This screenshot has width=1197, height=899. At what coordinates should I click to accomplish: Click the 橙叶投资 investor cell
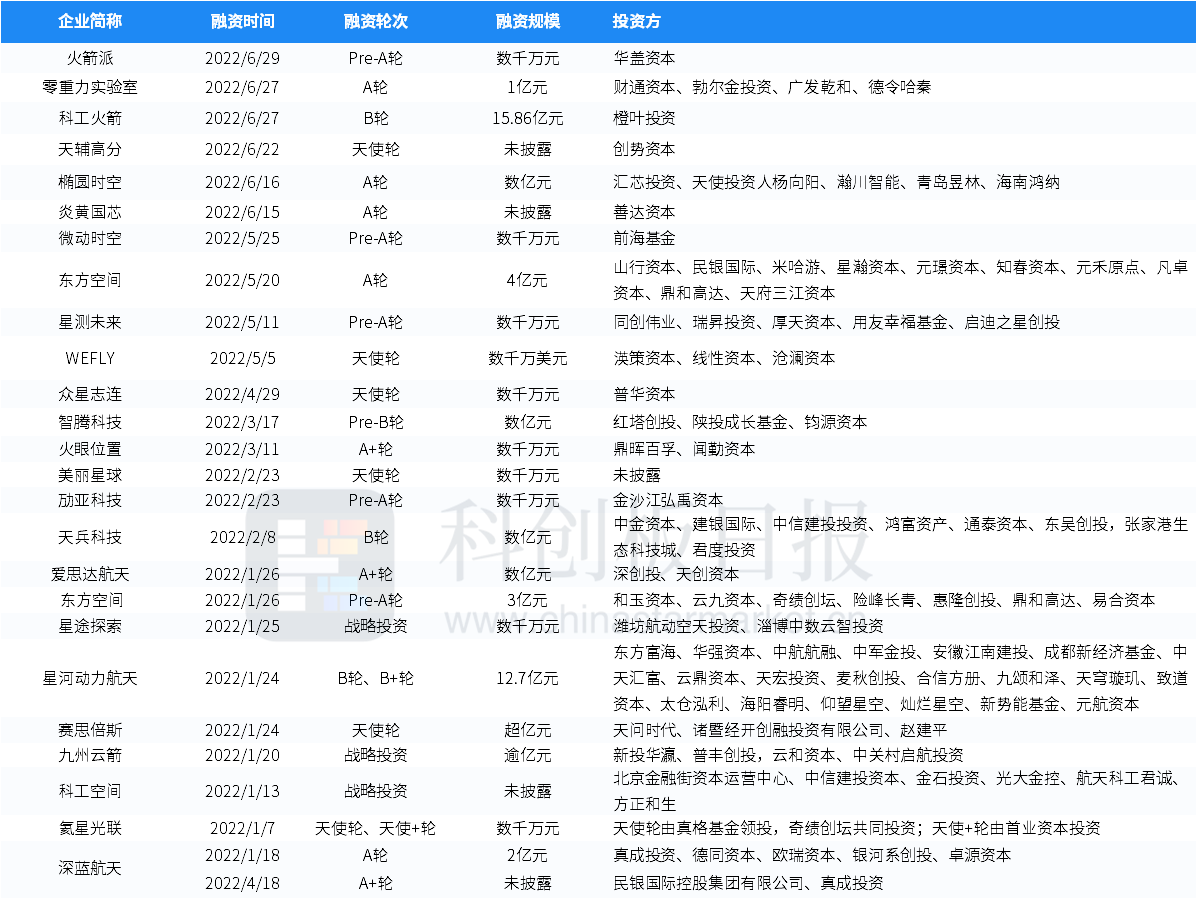click(644, 118)
